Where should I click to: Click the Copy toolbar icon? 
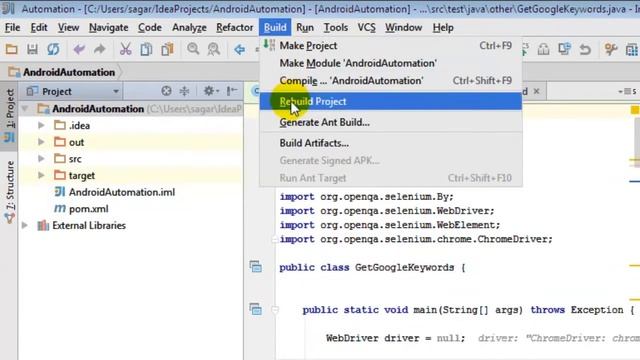click(x=146, y=50)
